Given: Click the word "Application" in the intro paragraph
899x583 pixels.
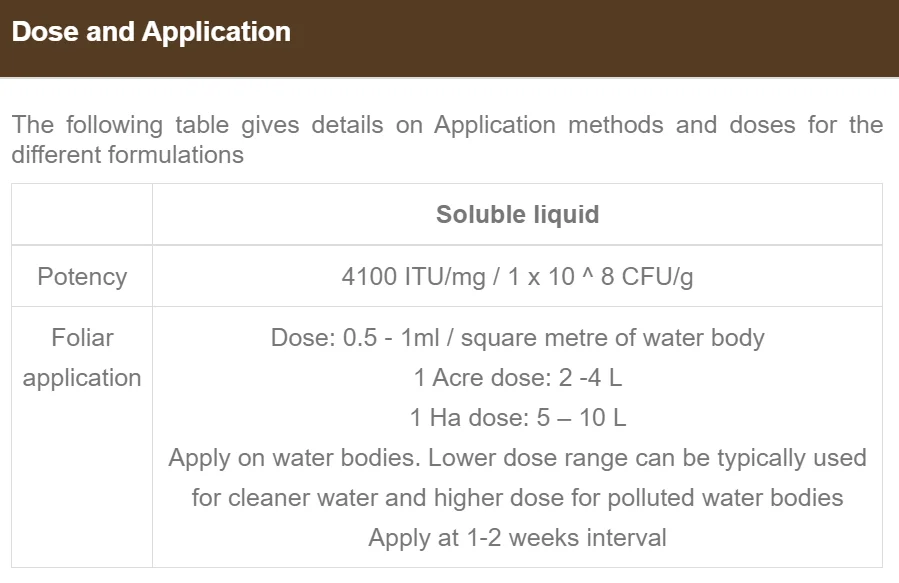Looking at the screenshot, I should click(494, 125).
